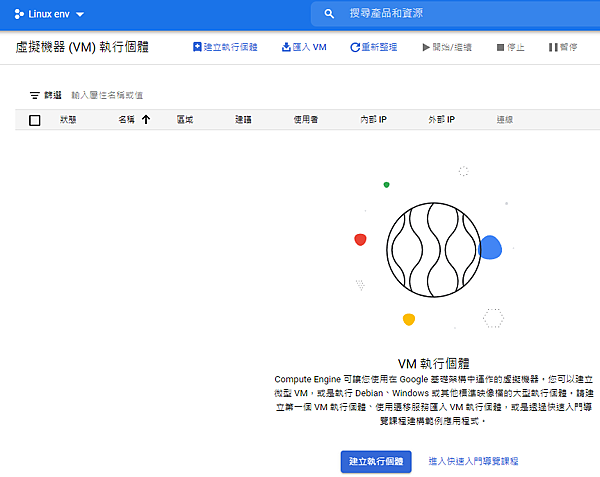Sort by 名稱 column header
The height and width of the screenshot is (477, 600).
pos(126,120)
